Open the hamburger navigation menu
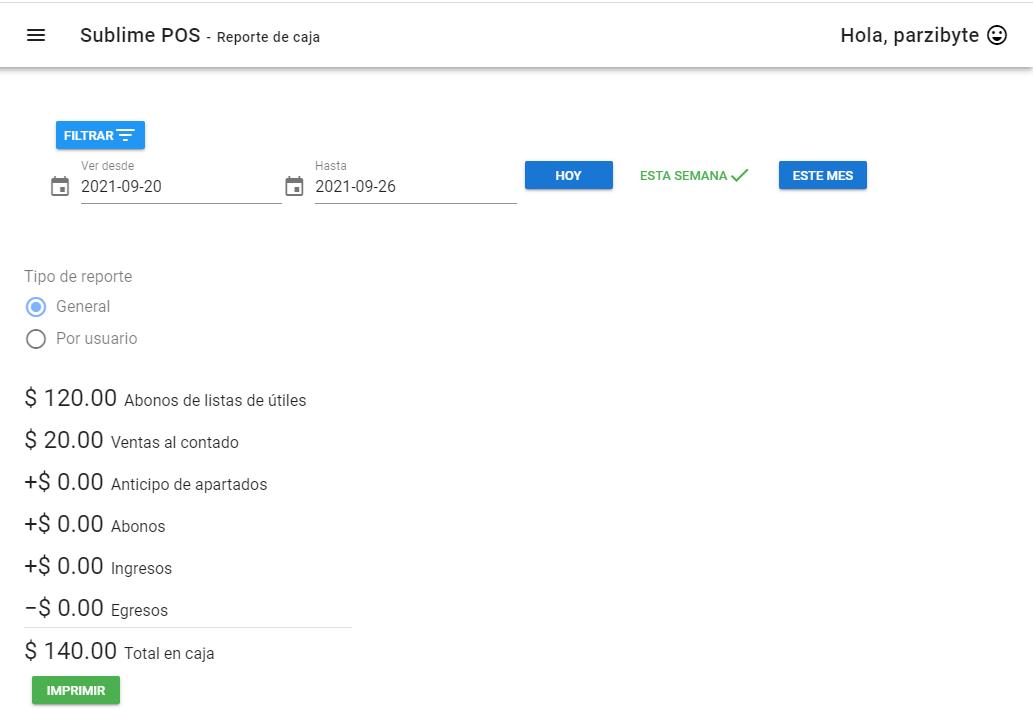This screenshot has width=1033, height=711. [x=36, y=35]
